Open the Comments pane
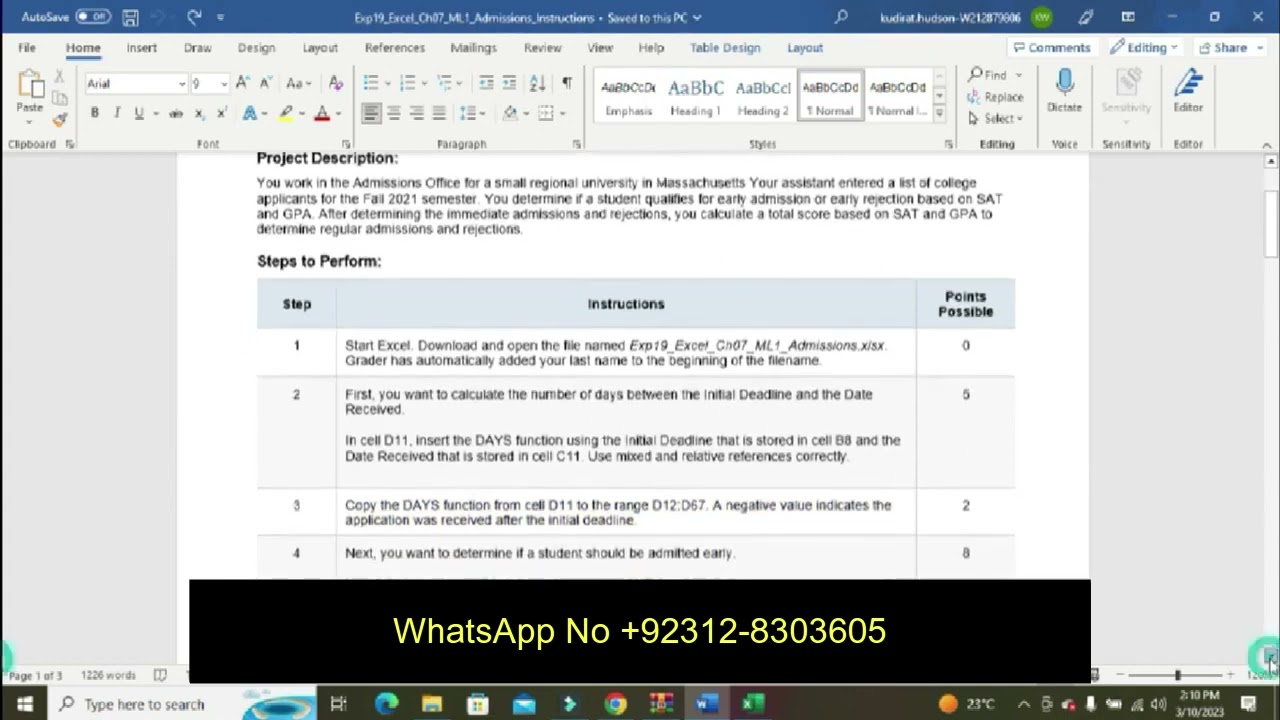The image size is (1280, 720). click(1051, 47)
